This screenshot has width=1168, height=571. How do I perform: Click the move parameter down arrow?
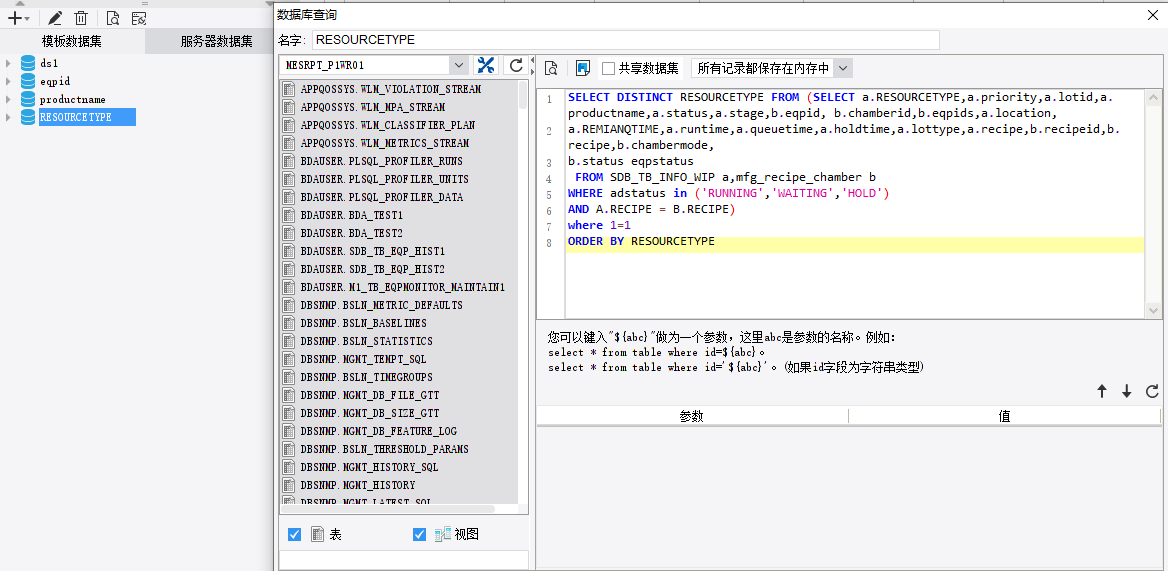[1127, 391]
